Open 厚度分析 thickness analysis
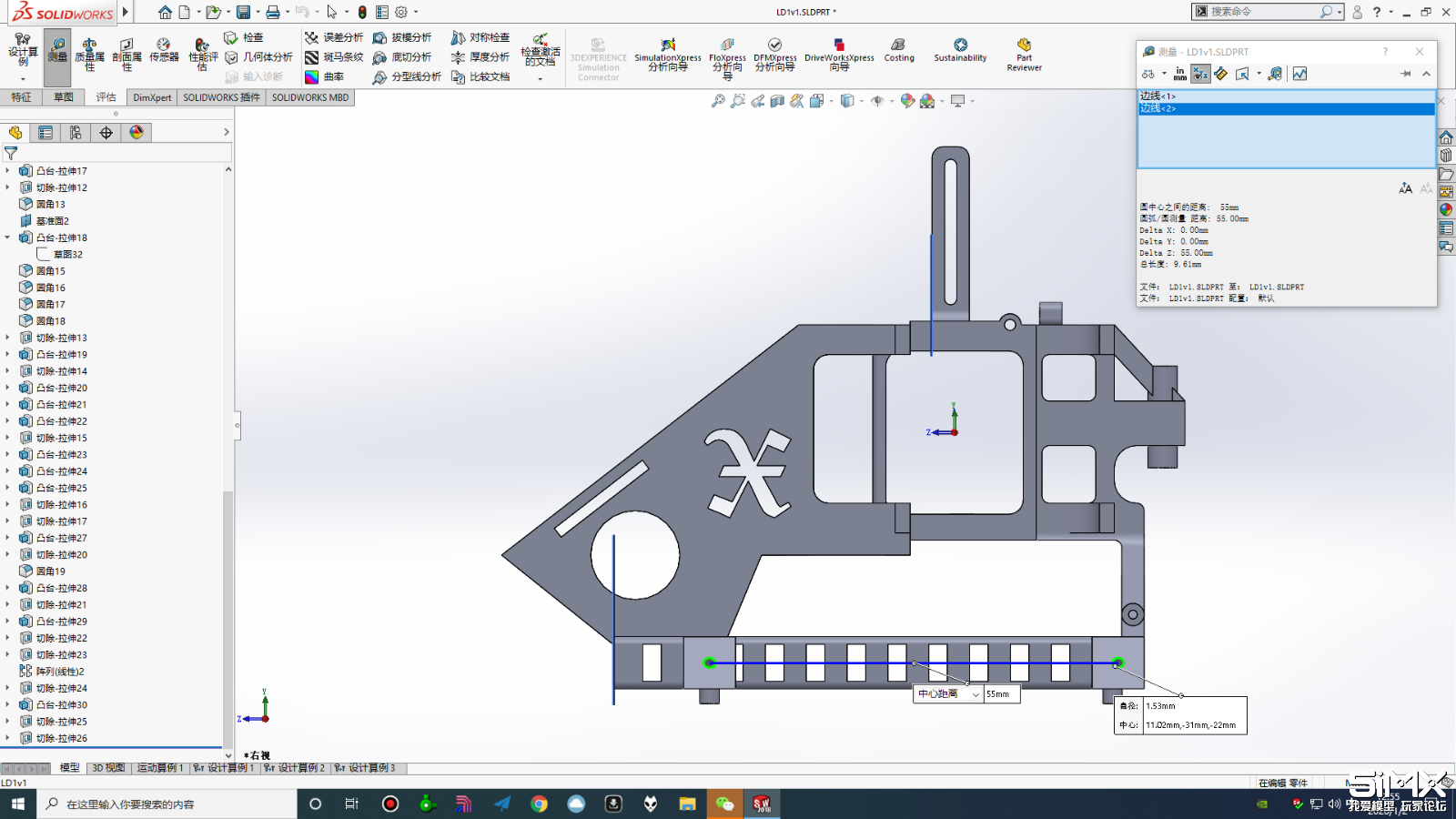The height and width of the screenshot is (819, 1456). pyautogui.click(x=480, y=57)
